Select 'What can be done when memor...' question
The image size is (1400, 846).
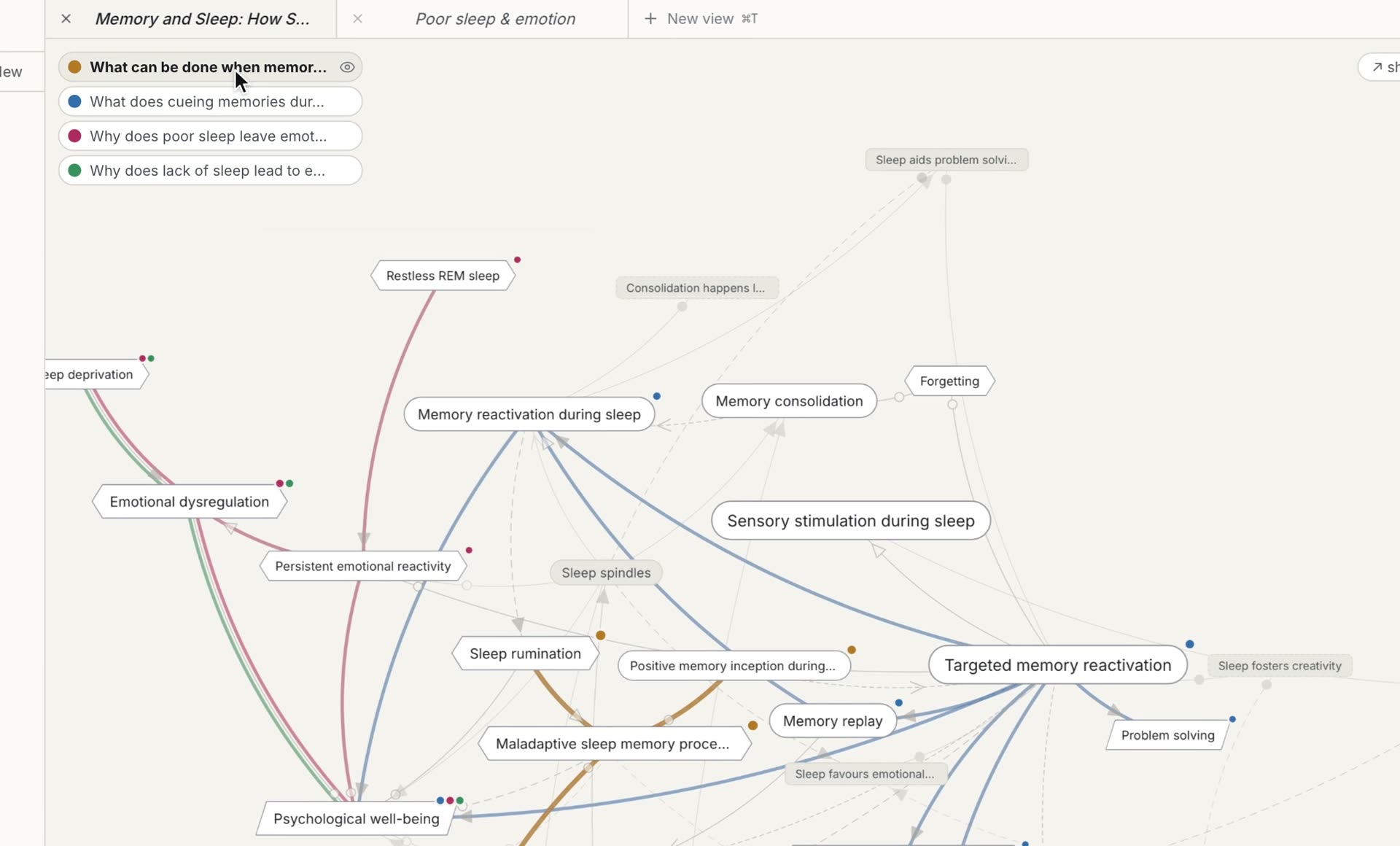(x=210, y=67)
